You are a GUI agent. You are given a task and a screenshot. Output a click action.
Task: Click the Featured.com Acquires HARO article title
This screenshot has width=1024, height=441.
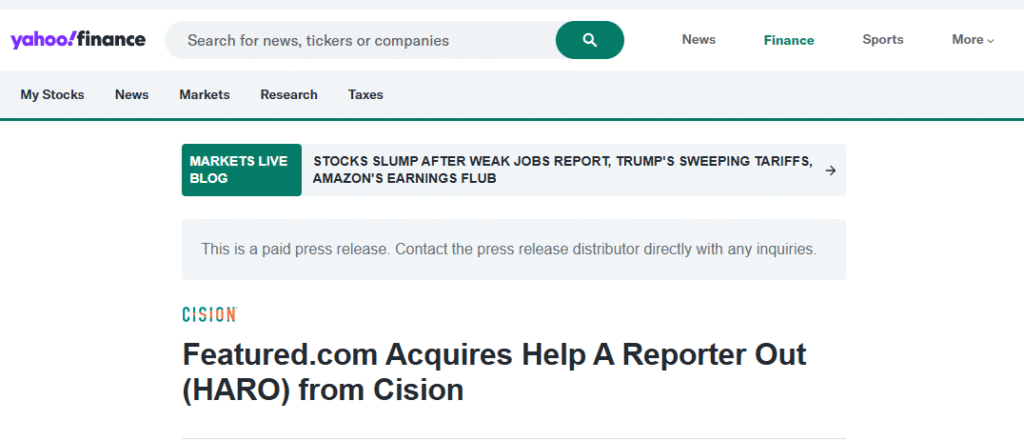[494, 371]
